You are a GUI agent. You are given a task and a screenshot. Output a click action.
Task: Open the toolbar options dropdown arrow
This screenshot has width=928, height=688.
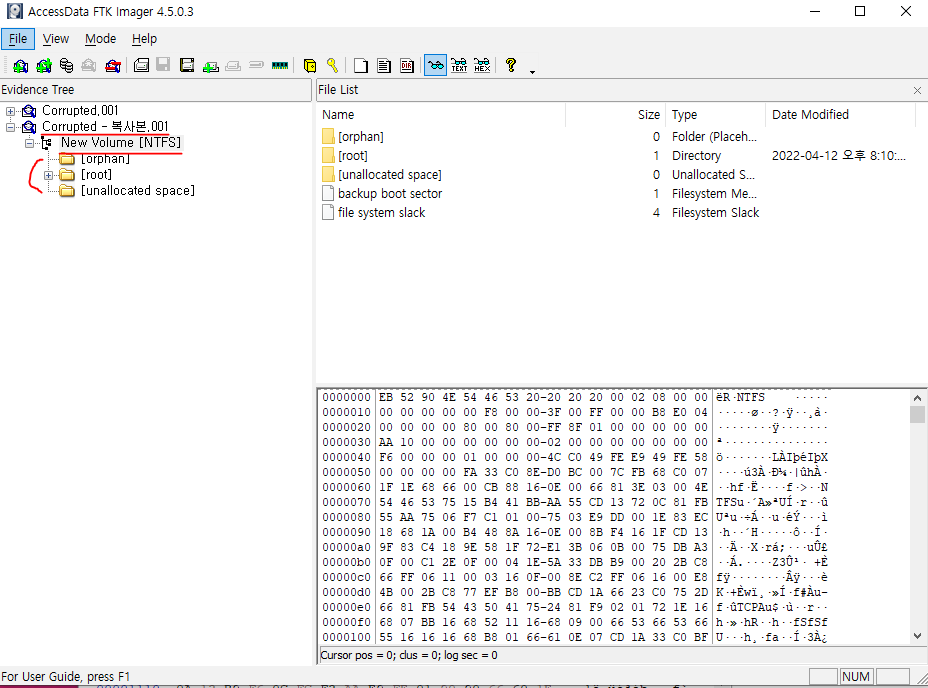click(x=532, y=72)
